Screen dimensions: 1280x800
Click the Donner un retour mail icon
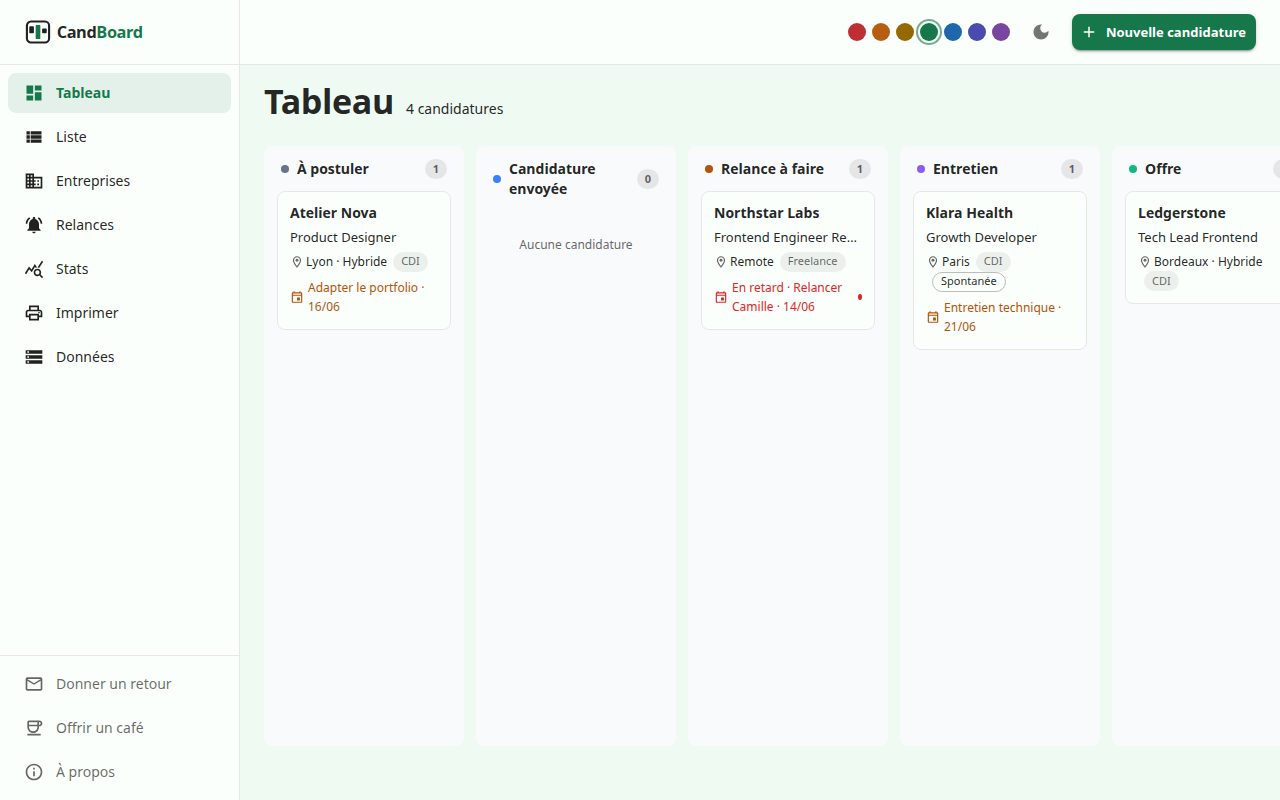(x=34, y=684)
